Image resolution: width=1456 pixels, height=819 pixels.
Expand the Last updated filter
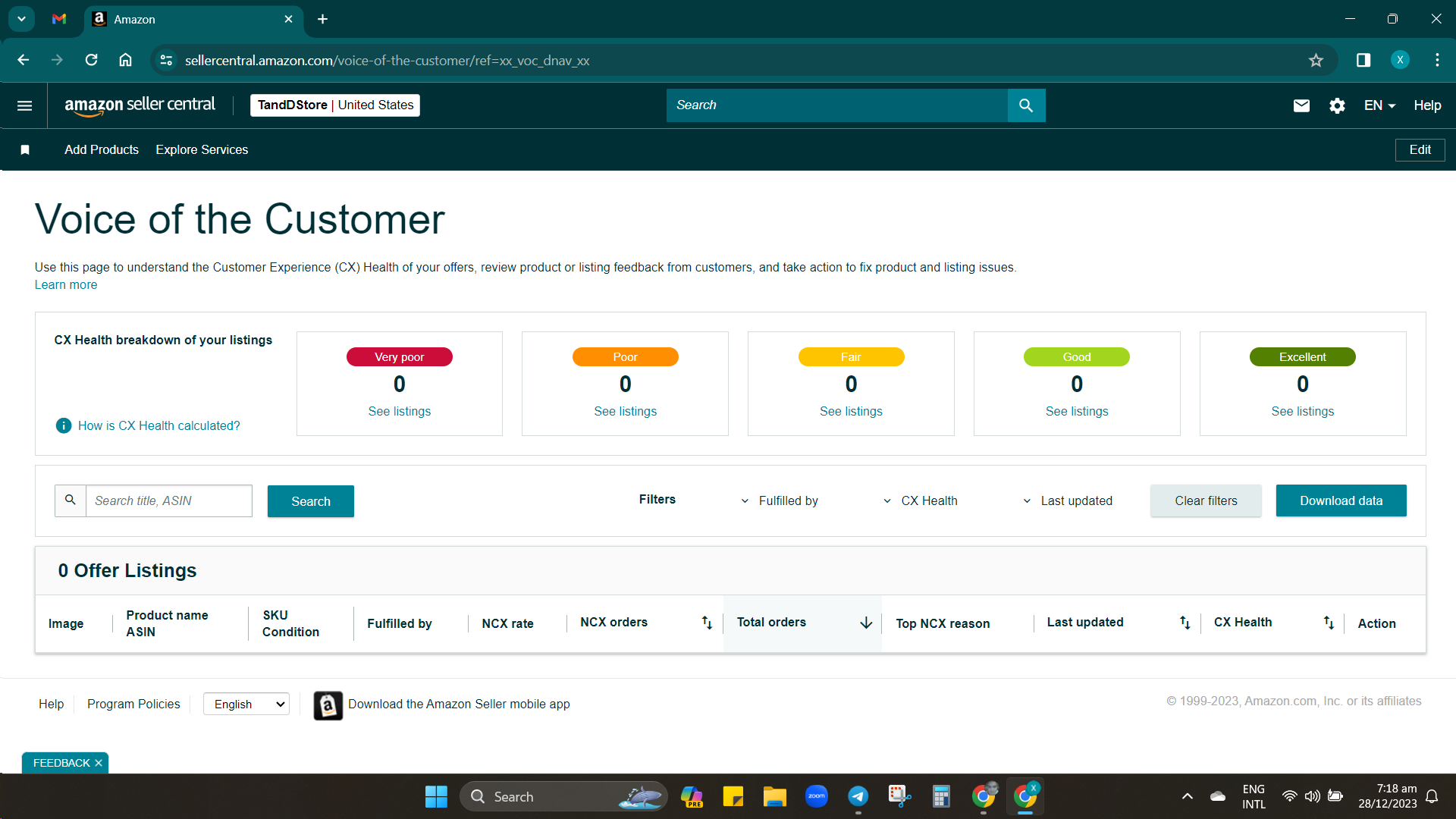tap(1067, 501)
